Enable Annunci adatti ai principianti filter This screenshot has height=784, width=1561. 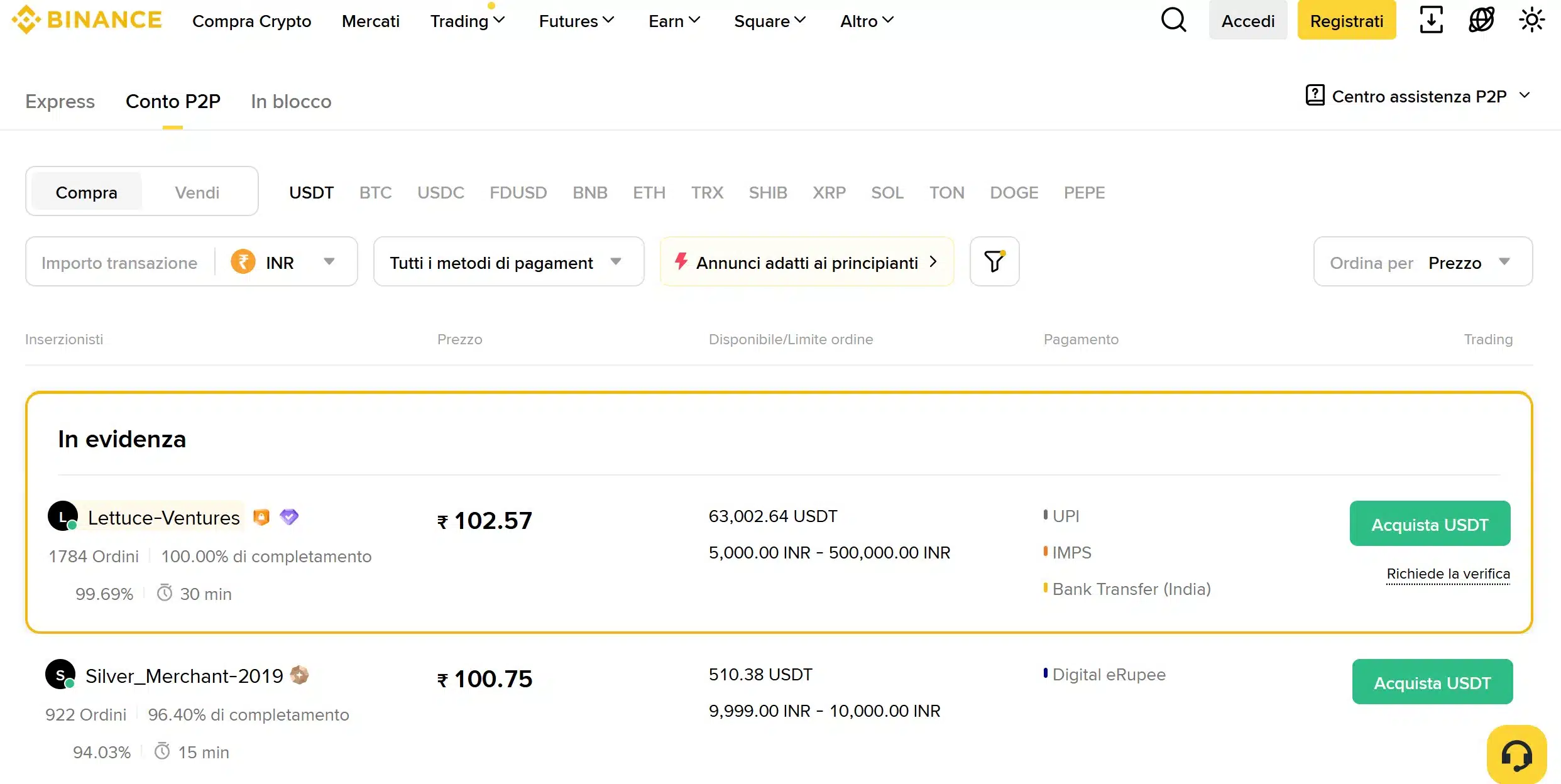tap(806, 262)
